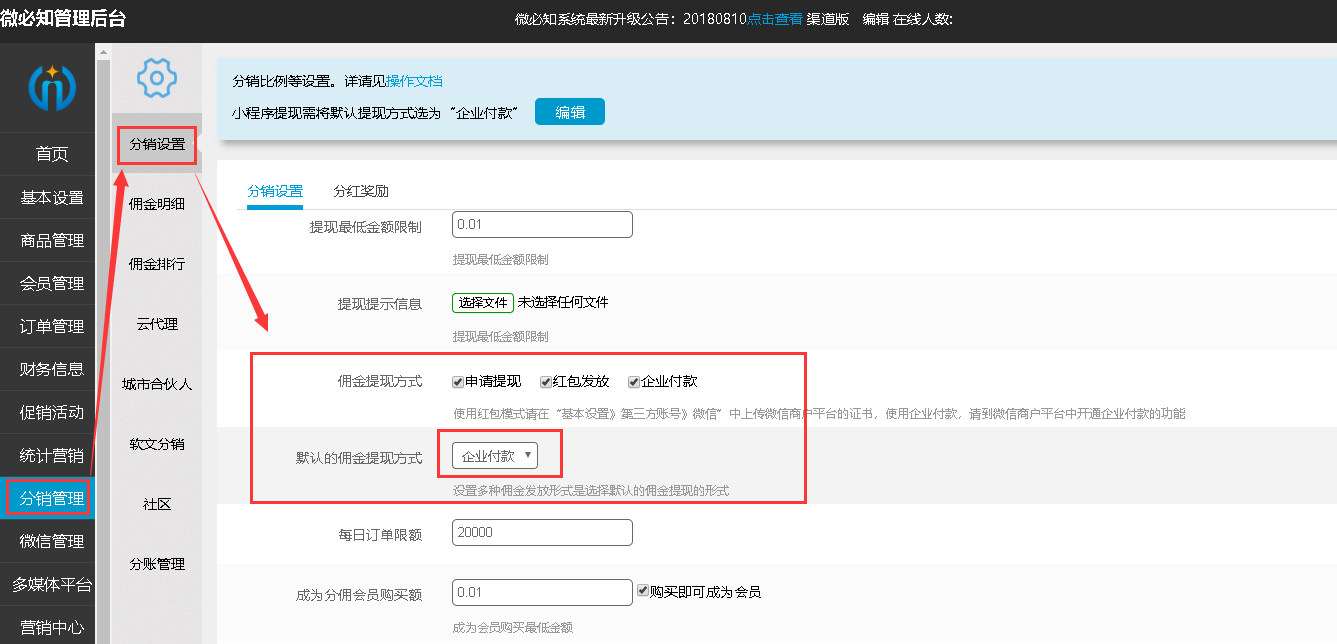Uncheck the 企业付款 checkbox
Viewport: 1337px width, 644px height.
pos(634,382)
